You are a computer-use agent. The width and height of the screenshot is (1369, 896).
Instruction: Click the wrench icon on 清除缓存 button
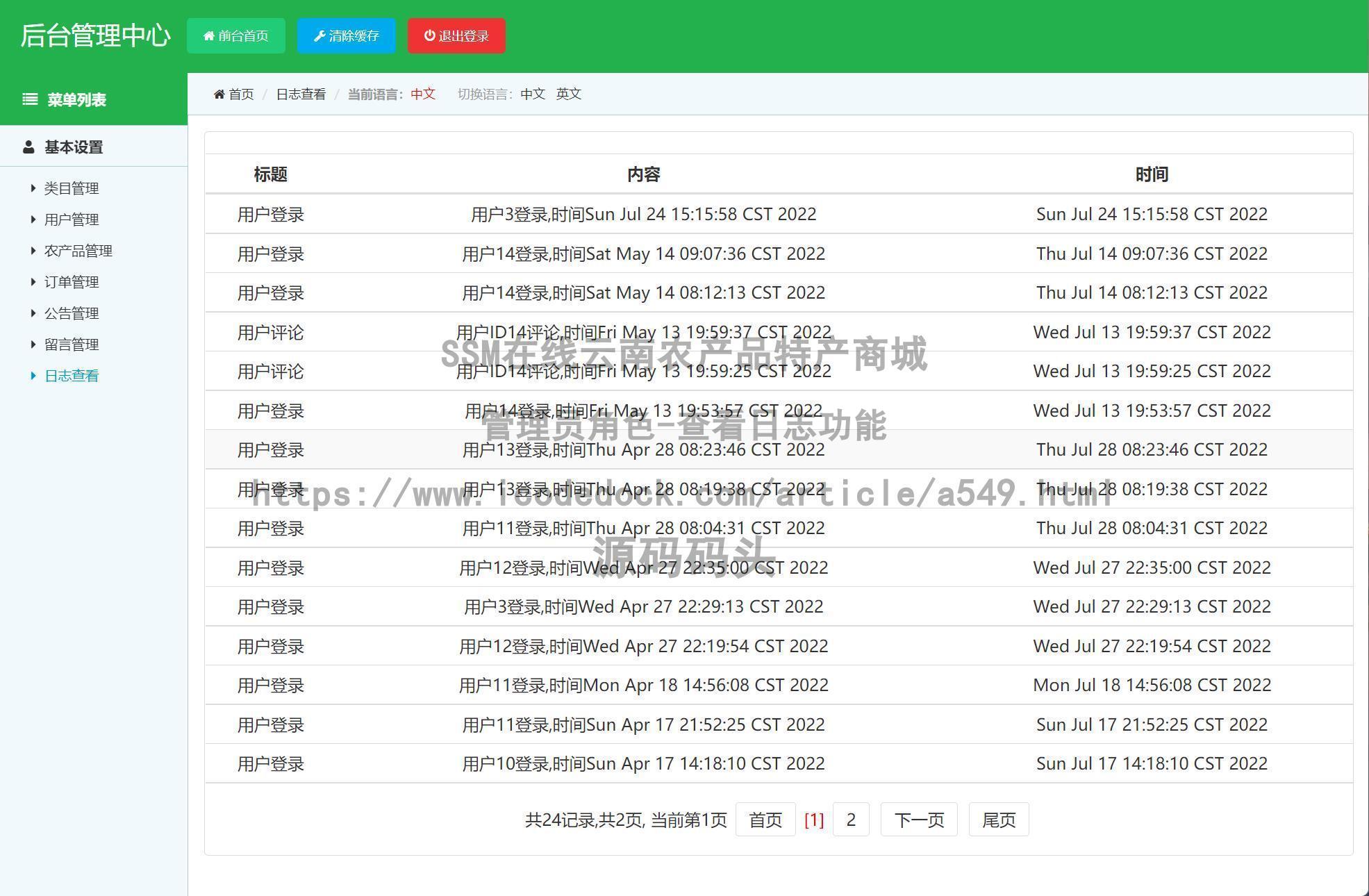tap(320, 35)
